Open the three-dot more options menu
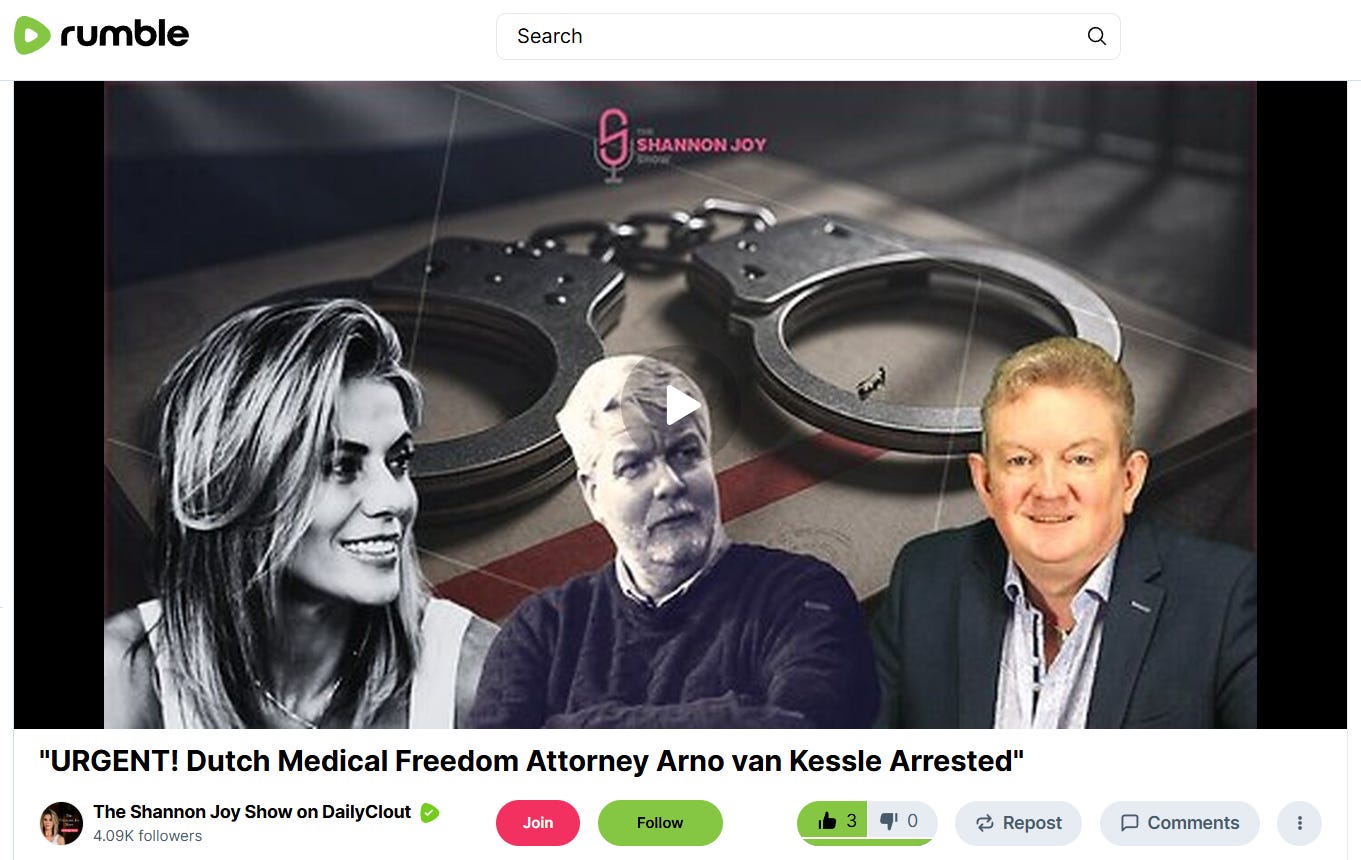The width and height of the screenshot is (1361, 860). [x=1300, y=823]
